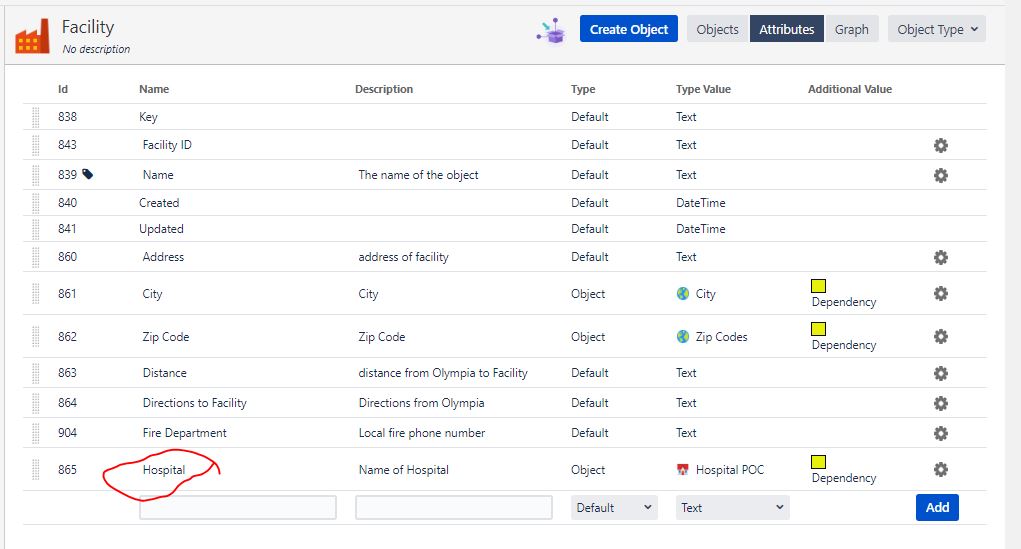The height and width of the screenshot is (549, 1021).
Task: Focus the new attribute Name input field
Action: pos(238,507)
